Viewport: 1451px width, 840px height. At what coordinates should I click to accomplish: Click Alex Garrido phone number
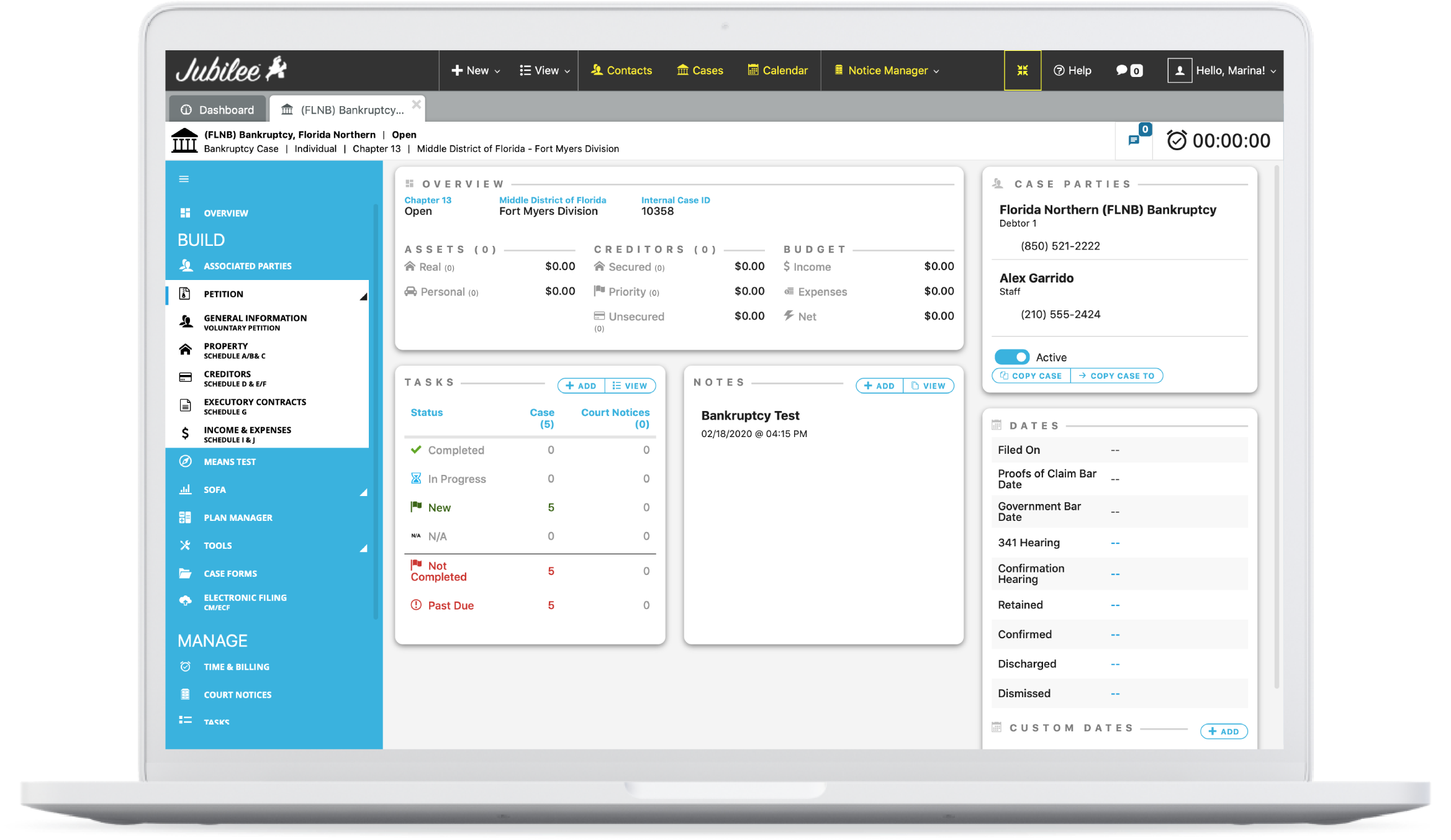(1060, 314)
